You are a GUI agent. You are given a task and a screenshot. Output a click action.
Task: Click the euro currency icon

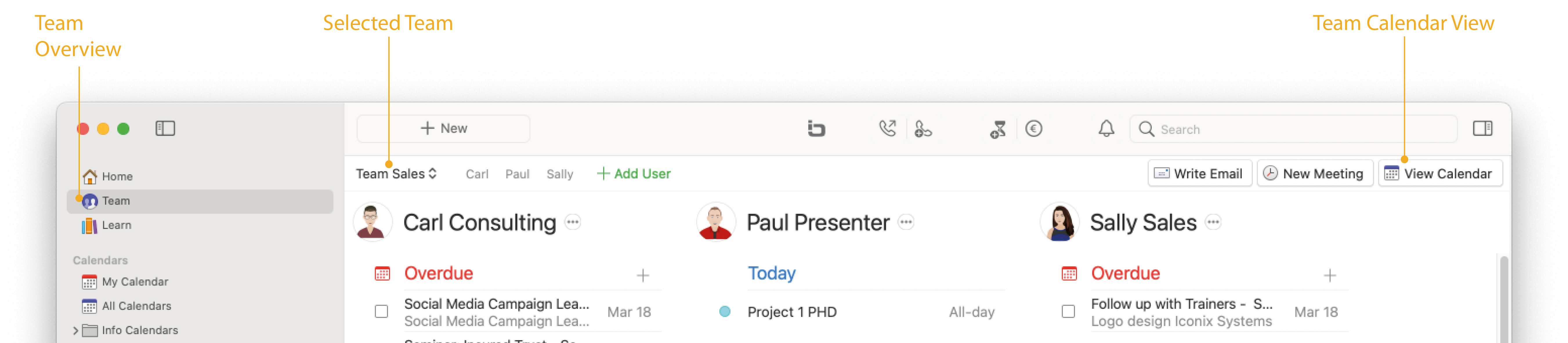click(x=1034, y=129)
